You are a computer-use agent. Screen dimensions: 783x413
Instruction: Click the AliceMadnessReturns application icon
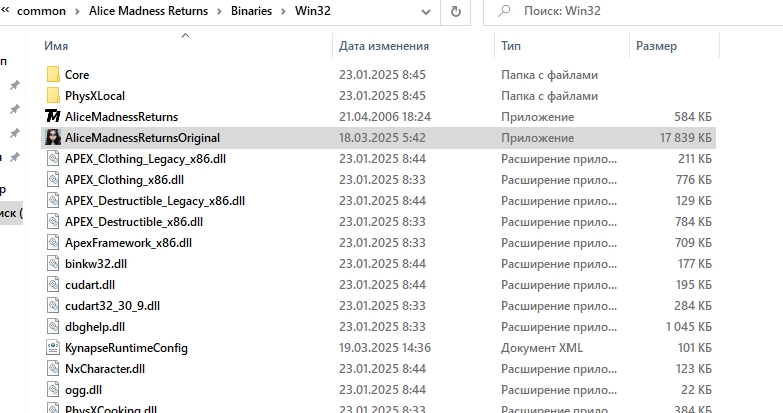click(53, 116)
